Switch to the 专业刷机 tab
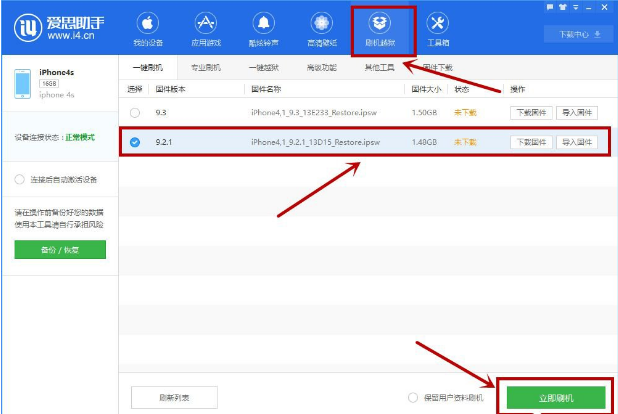618x414 pixels. pos(206,67)
